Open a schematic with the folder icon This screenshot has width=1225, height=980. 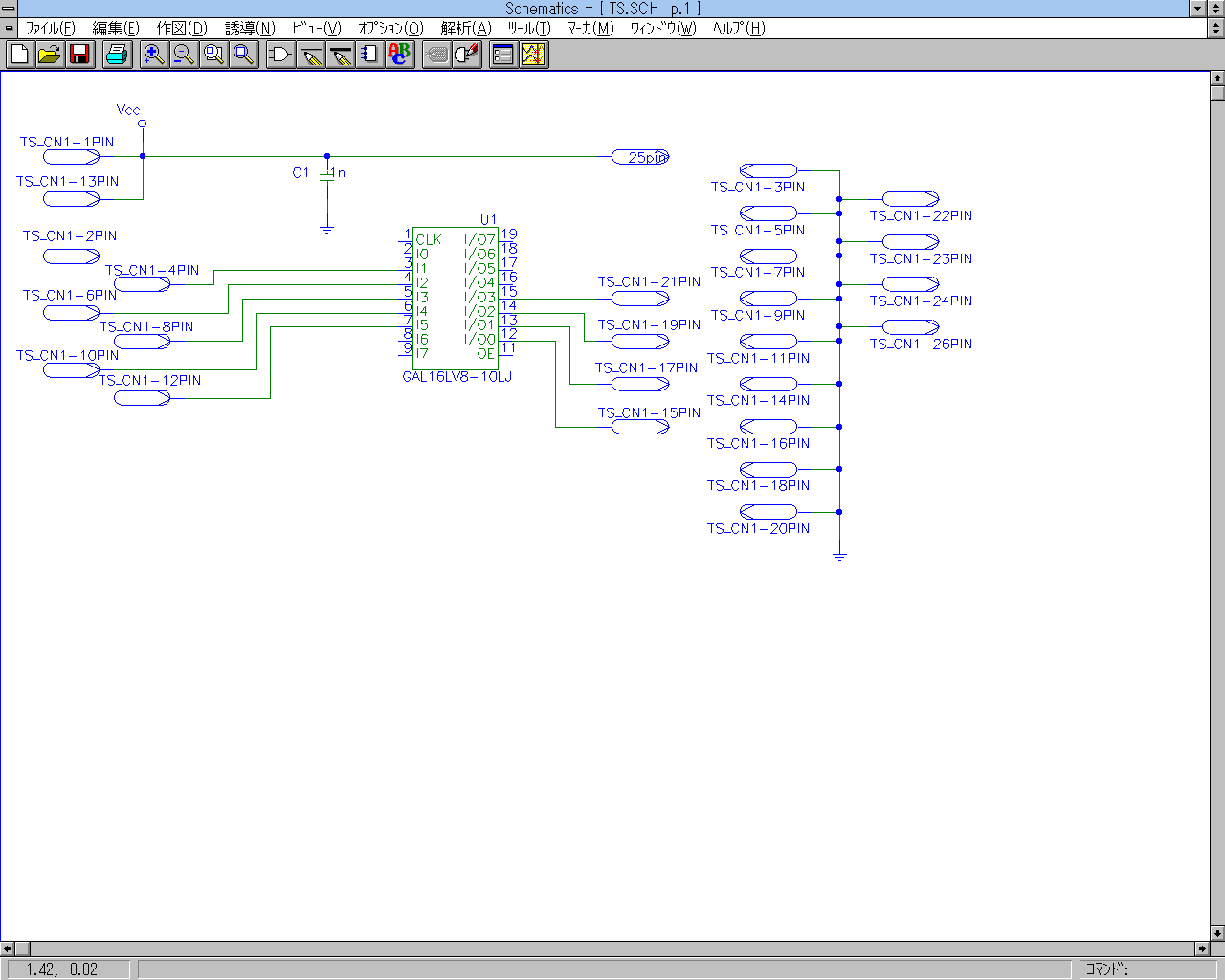tap(50, 55)
